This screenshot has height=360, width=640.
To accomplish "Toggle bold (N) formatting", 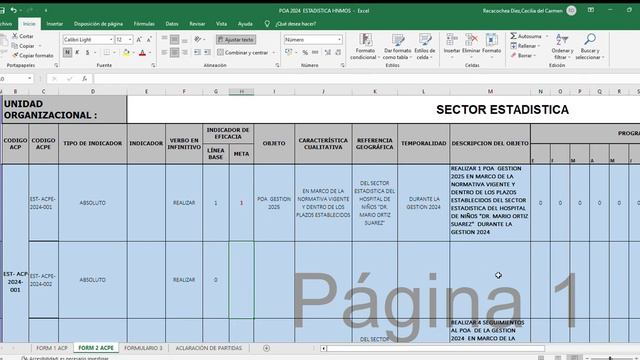I will click(x=67, y=52).
